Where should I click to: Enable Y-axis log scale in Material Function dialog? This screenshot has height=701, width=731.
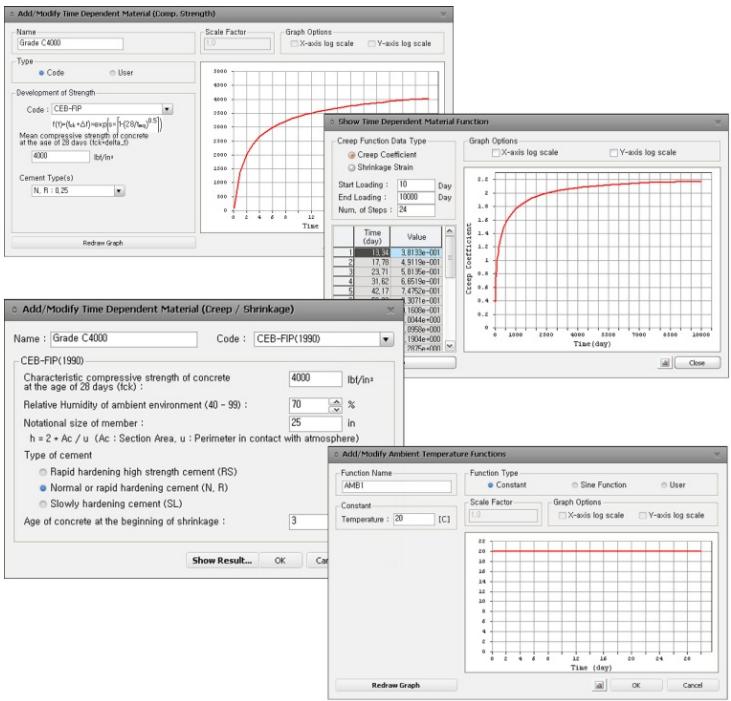(x=614, y=152)
